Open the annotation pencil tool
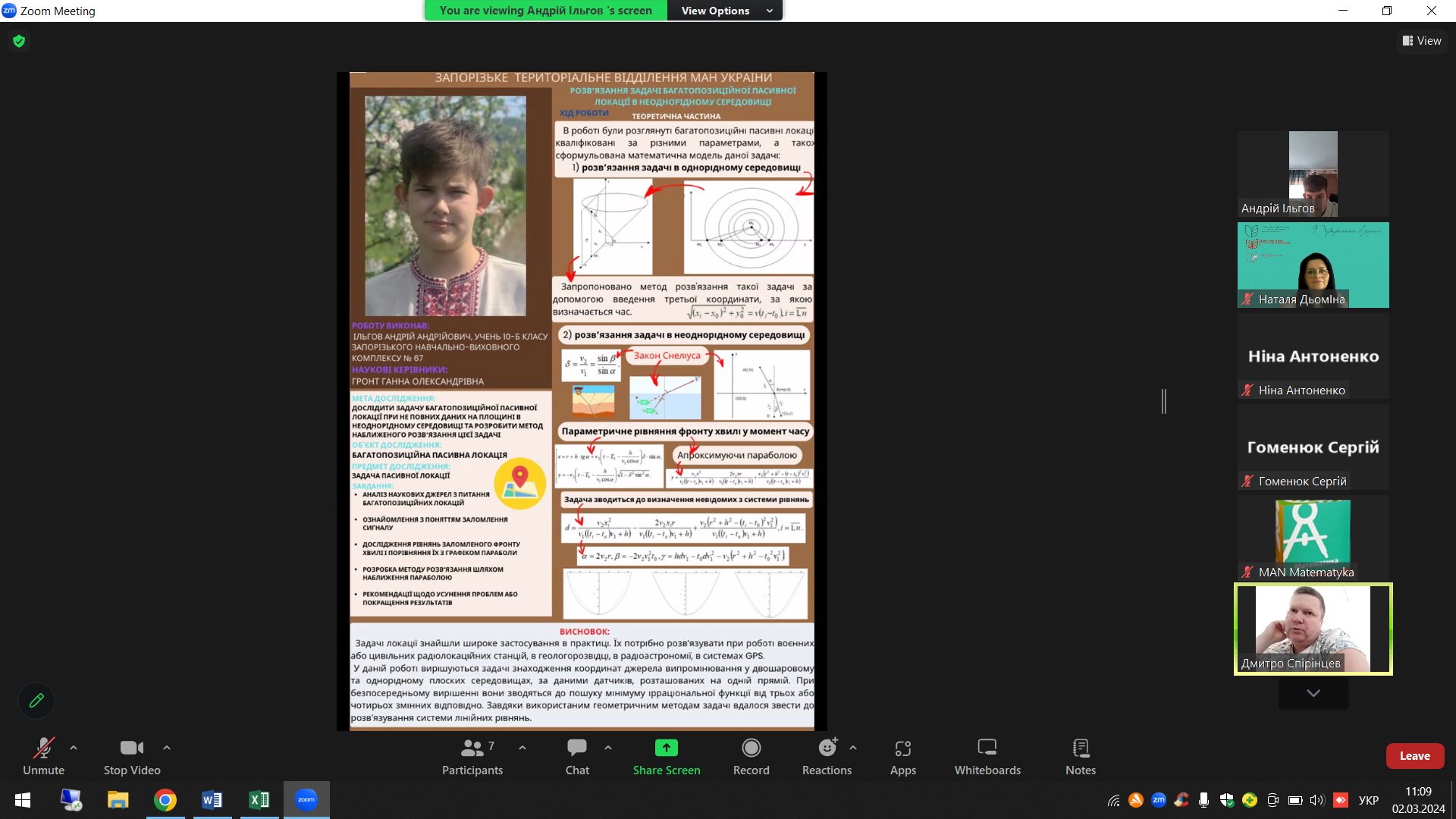Screen dimensions: 1456x819 point(36,701)
